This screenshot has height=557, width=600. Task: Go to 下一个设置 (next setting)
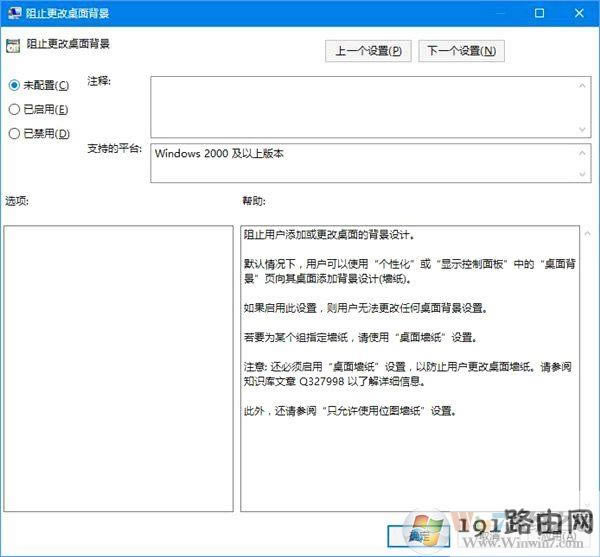461,51
